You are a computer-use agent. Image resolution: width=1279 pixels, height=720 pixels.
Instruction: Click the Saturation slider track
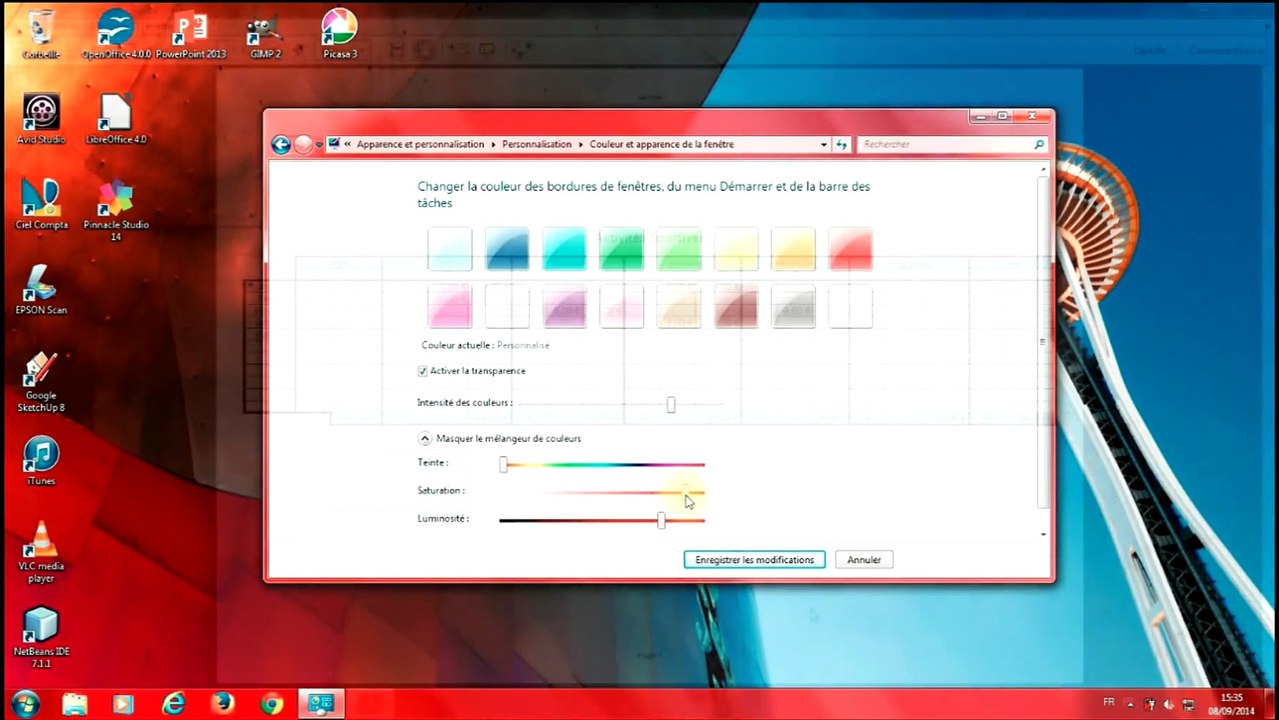[602, 492]
